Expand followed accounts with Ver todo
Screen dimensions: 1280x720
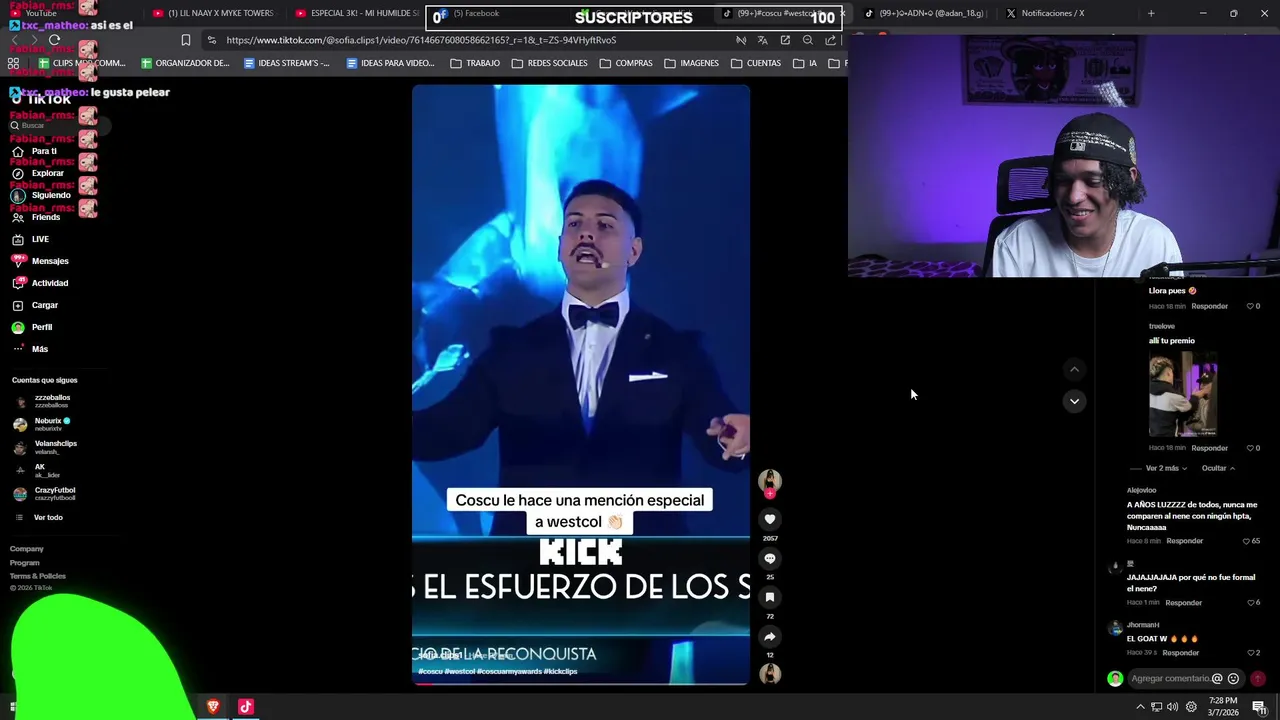click(x=48, y=517)
